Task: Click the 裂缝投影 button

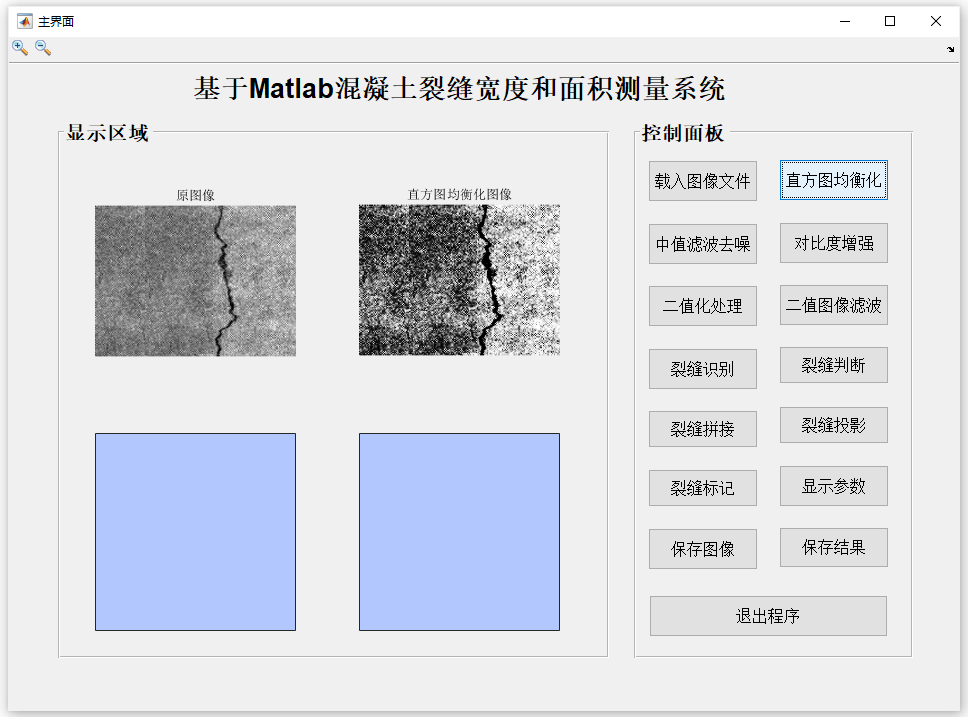Action: click(833, 425)
